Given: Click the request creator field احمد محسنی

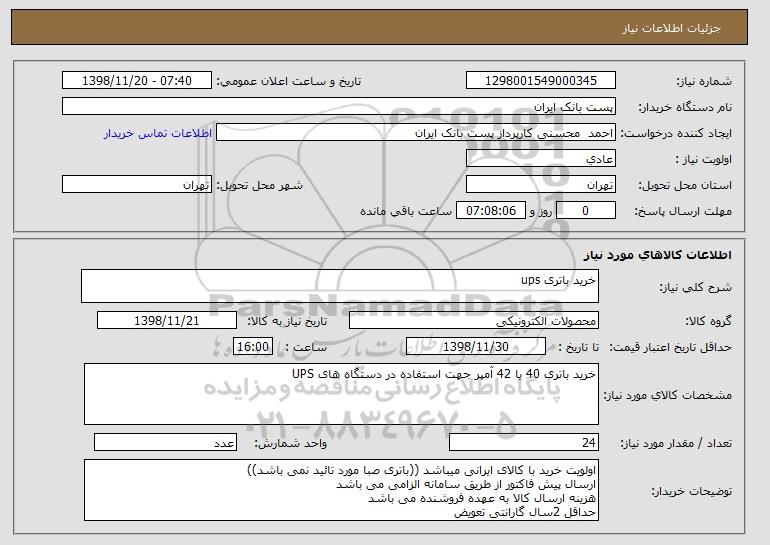Looking at the screenshot, I should (416, 133).
